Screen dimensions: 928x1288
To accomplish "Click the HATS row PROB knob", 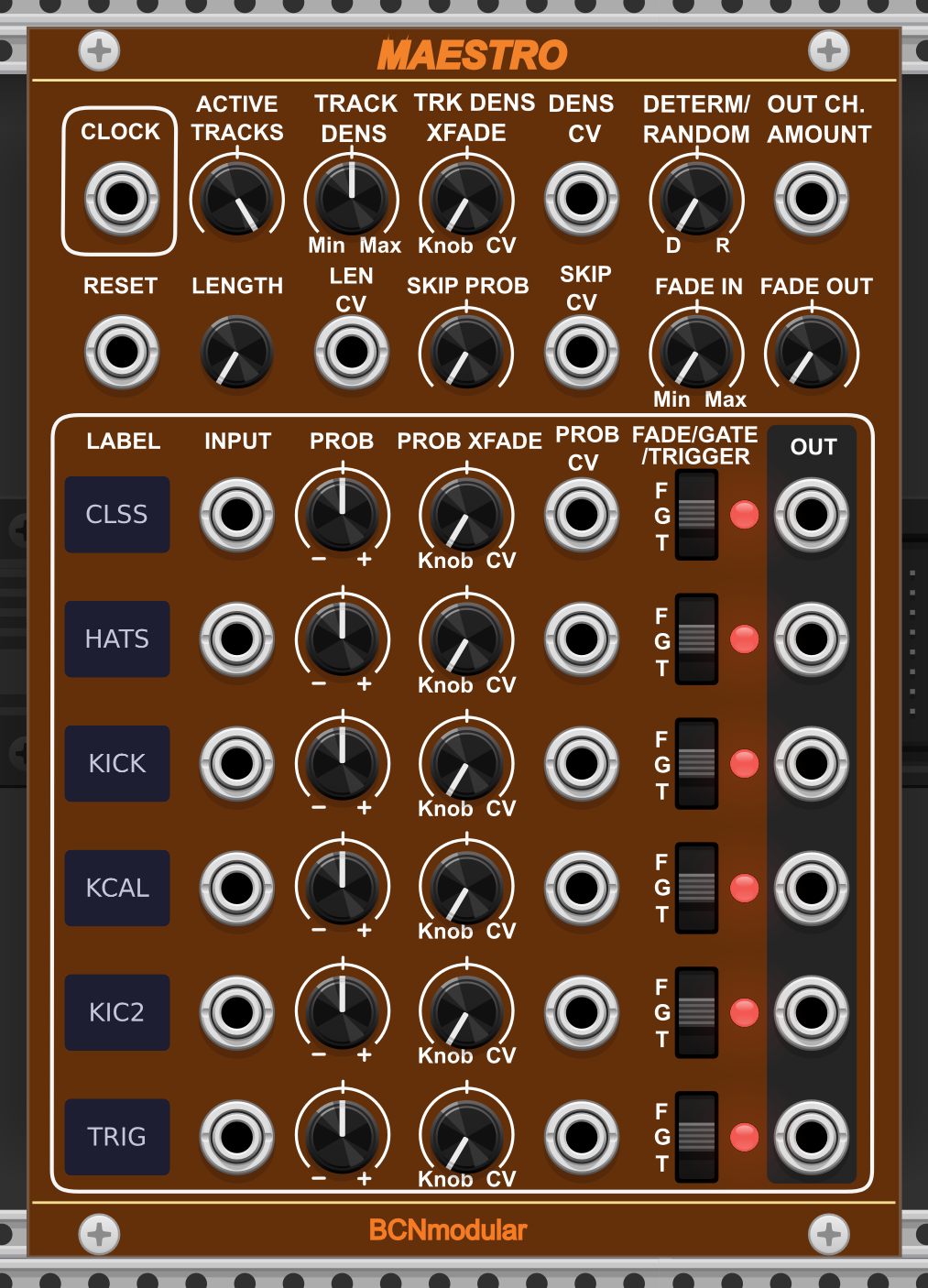I will point(343,639).
